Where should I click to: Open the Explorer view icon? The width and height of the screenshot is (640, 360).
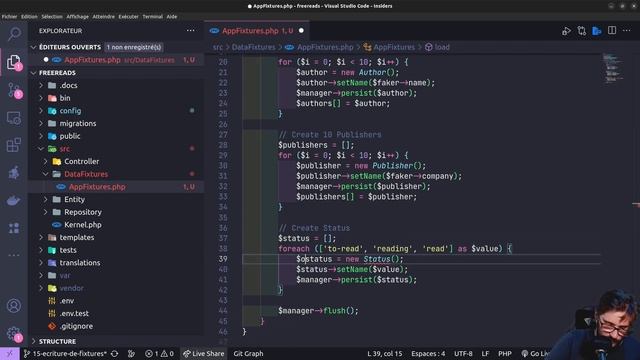pos(14,62)
